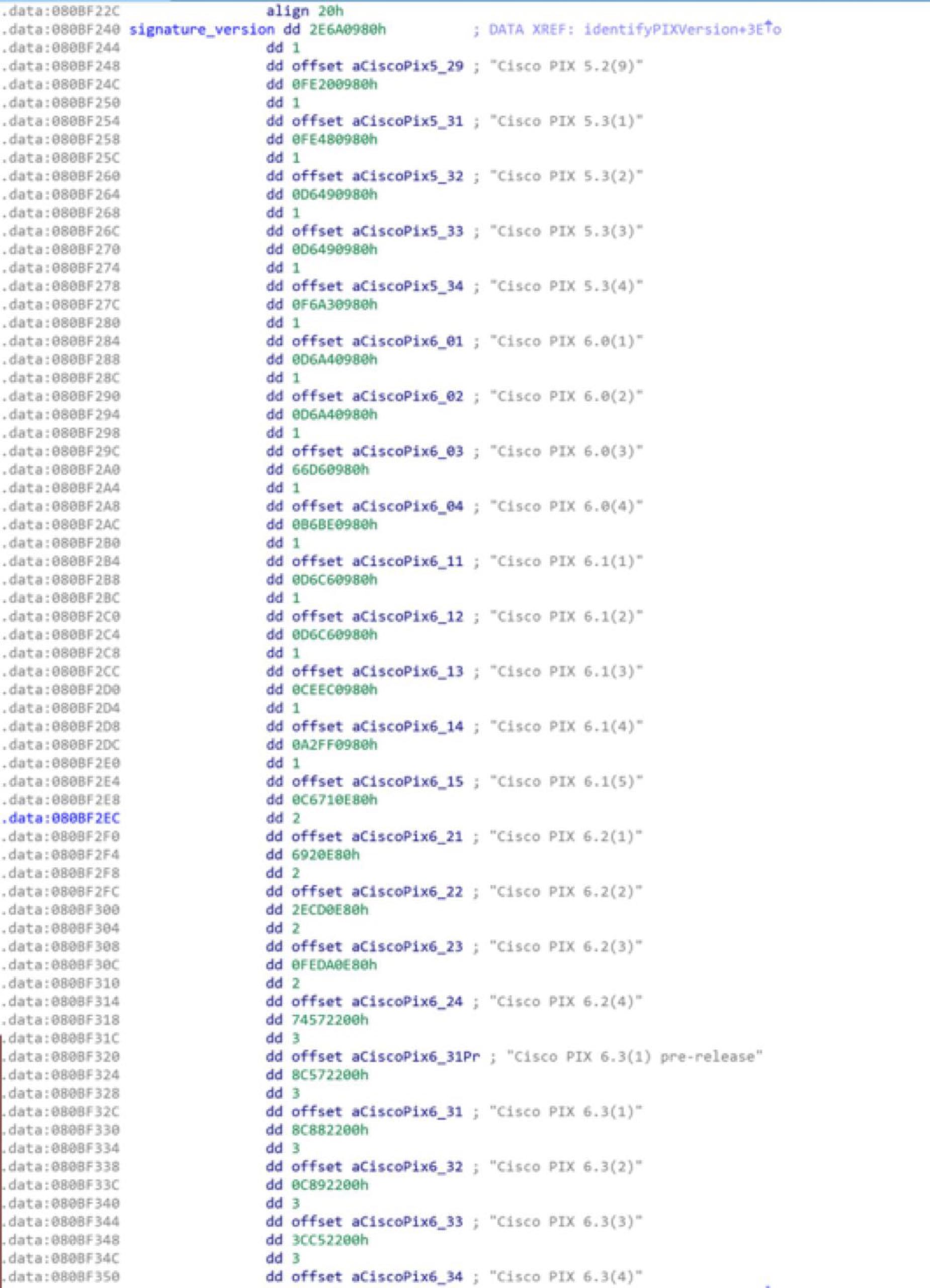The image size is (930, 1288).
Task: Click address .data:080BF22C
Action: click(61, 11)
